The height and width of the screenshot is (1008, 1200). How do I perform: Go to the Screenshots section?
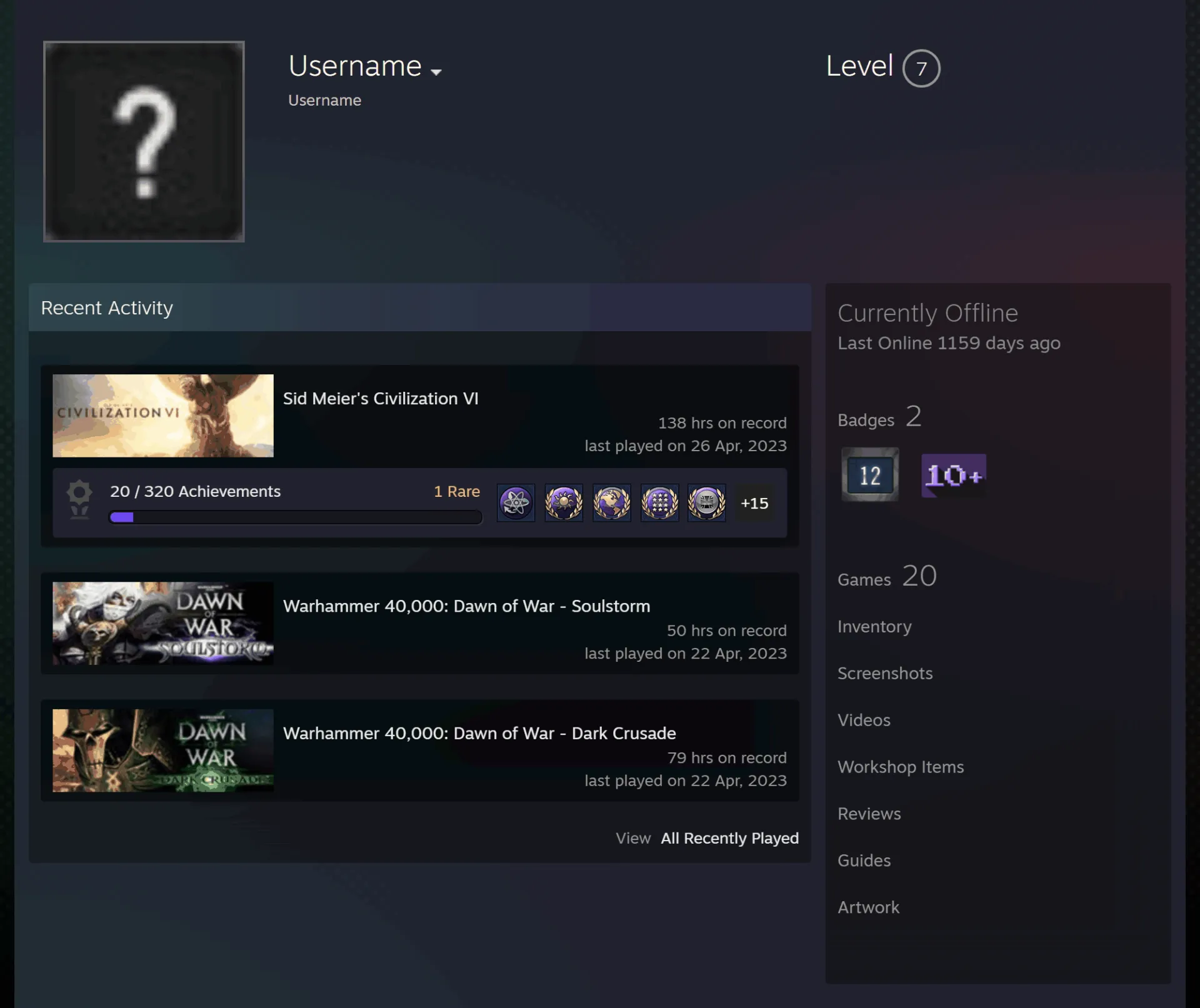pos(885,674)
